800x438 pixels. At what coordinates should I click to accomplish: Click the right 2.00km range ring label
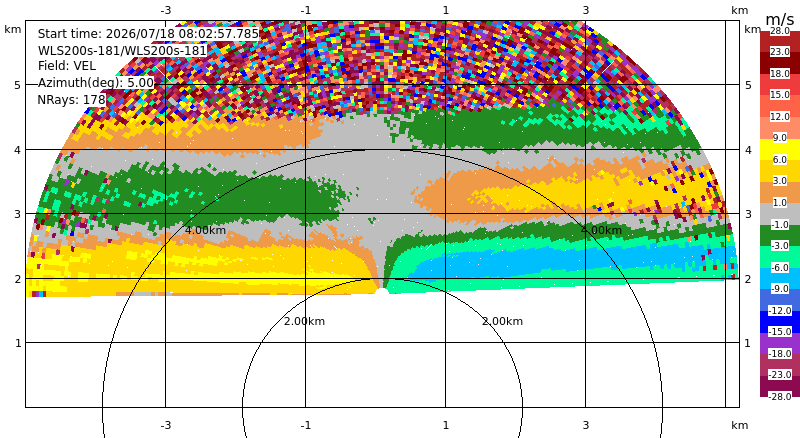pos(503,321)
